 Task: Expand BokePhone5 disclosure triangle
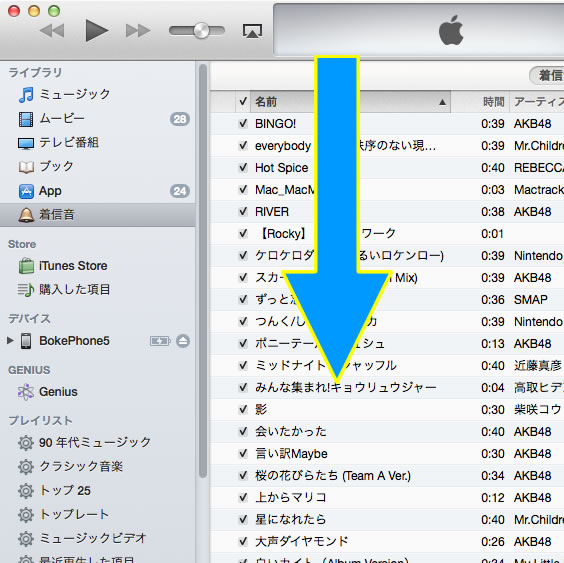point(10,340)
